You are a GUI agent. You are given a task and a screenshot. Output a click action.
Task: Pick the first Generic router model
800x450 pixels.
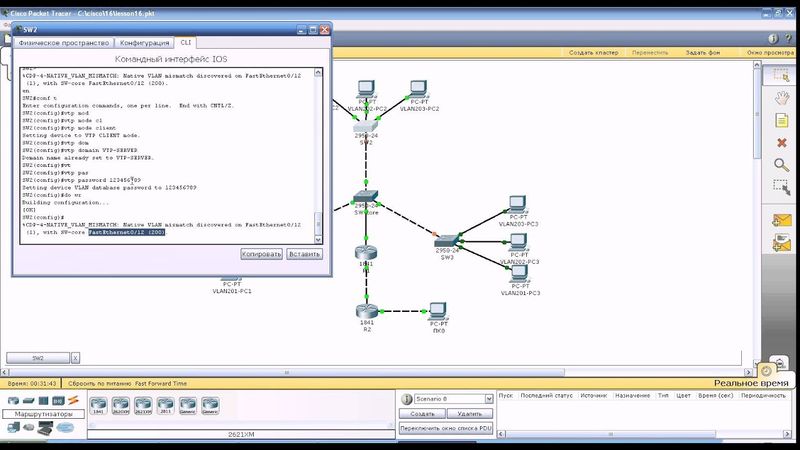pyautogui.click(x=188, y=406)
